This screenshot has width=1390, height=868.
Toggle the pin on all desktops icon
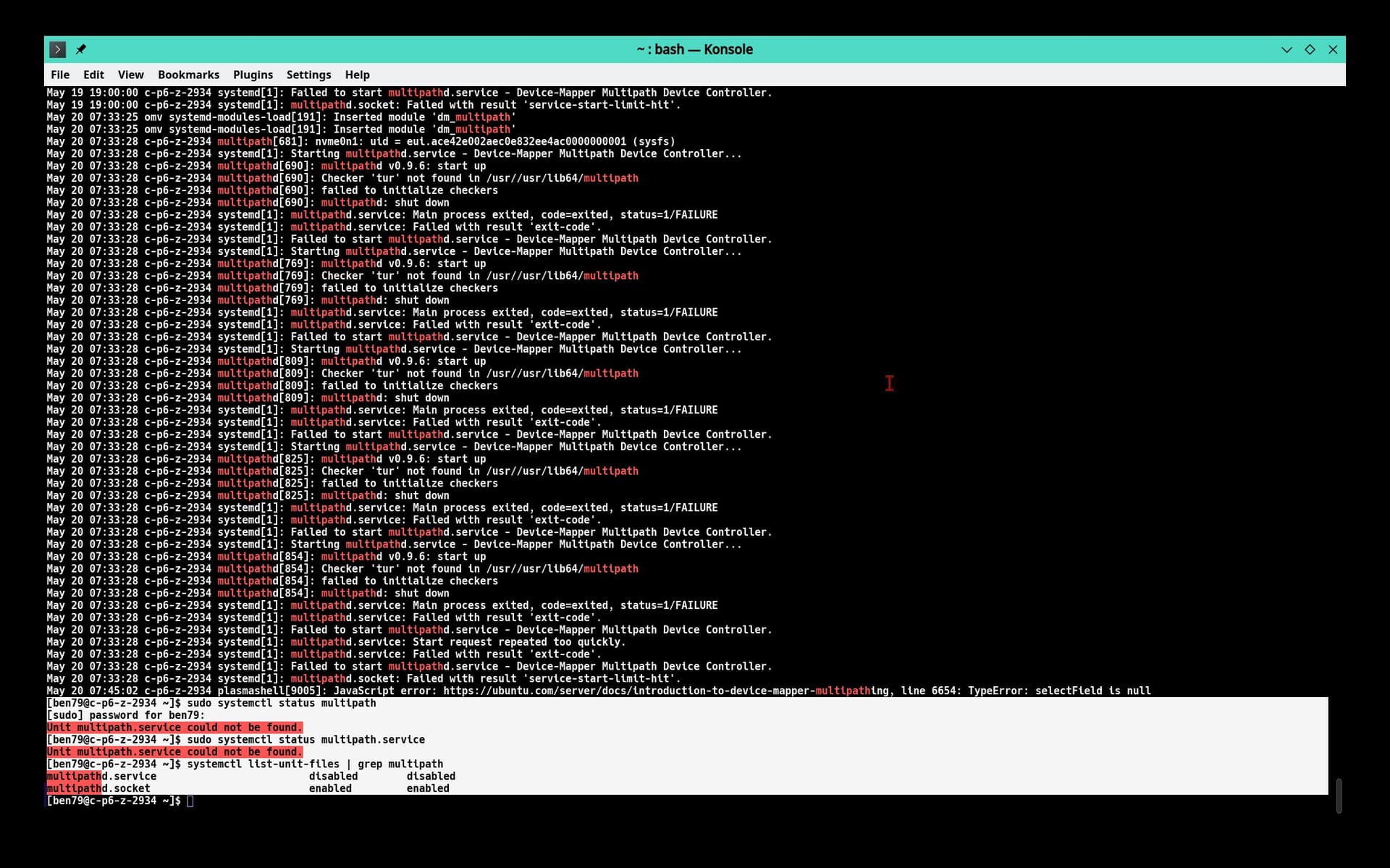[81, 49]
